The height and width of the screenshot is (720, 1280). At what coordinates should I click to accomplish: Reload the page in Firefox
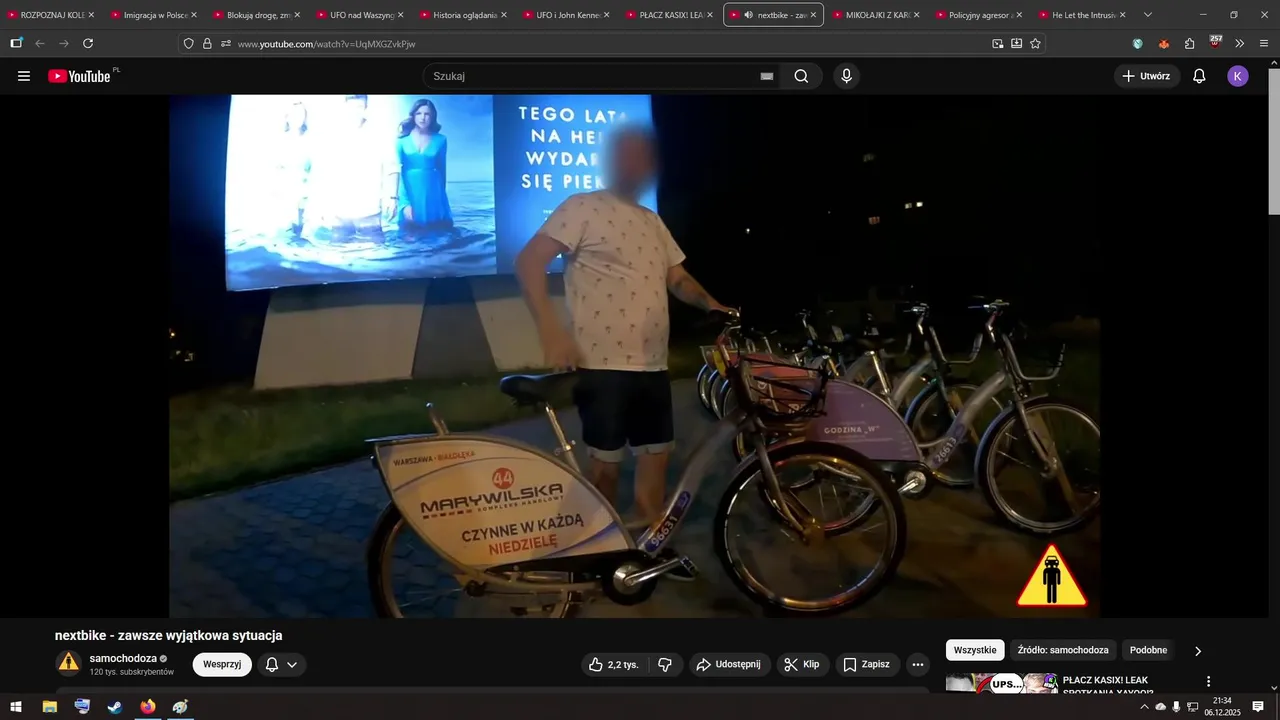tap(88, 44)
